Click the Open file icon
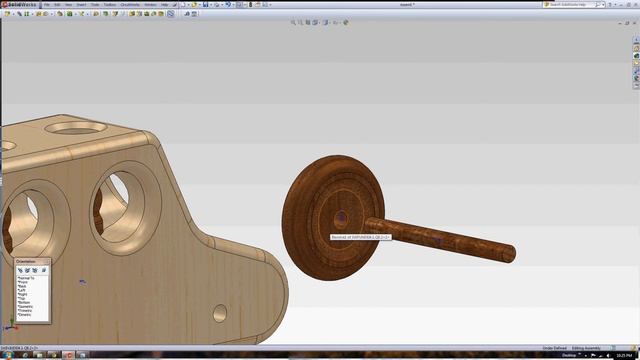Image resolution: width=640 pixels, height=360 pixels. coord(194,5)
